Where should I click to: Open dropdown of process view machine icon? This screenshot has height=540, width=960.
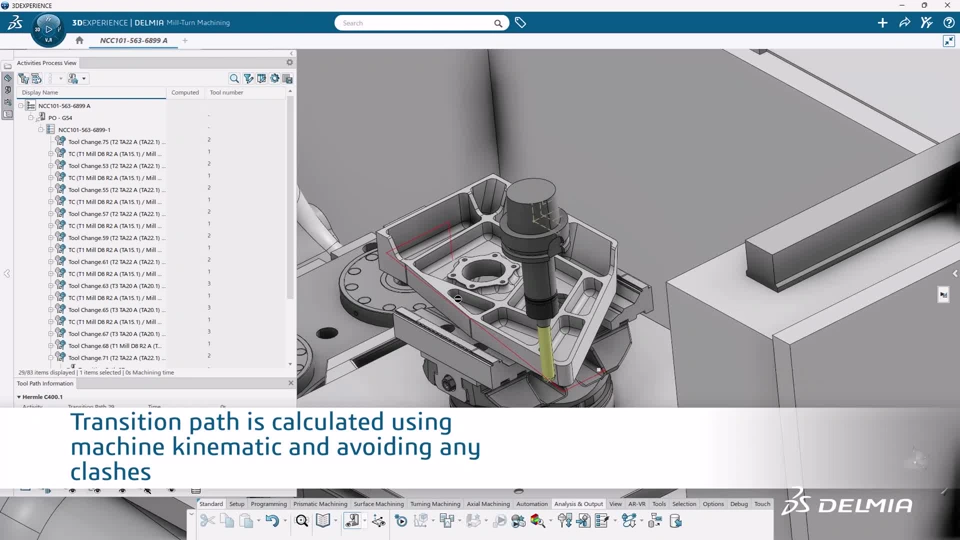click(x=84, y=78)
